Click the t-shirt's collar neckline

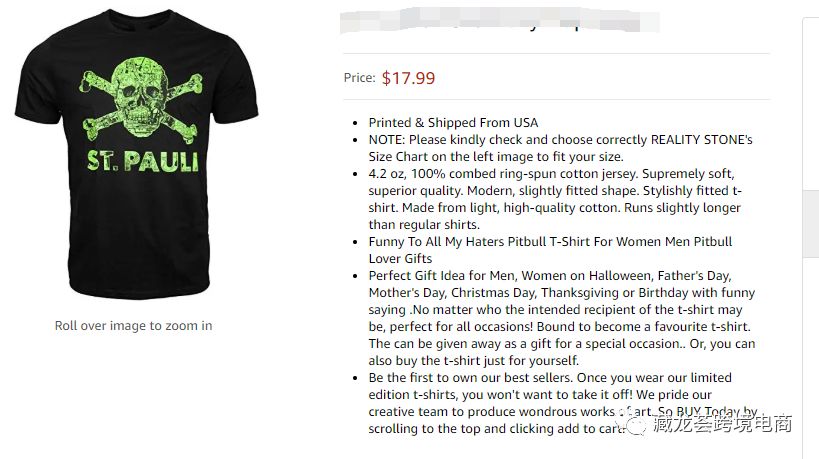(x=135, y=22)
